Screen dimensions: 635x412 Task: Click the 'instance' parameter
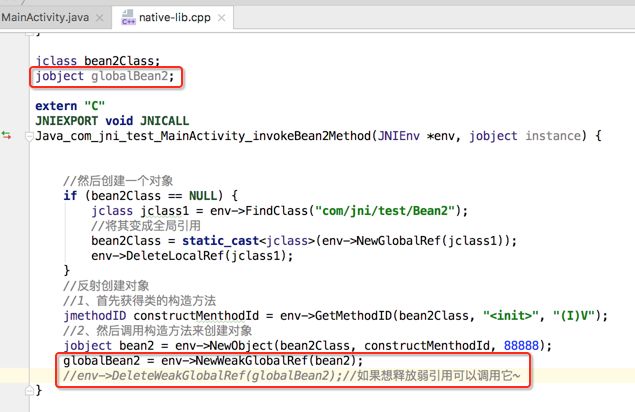coord(553,136)
